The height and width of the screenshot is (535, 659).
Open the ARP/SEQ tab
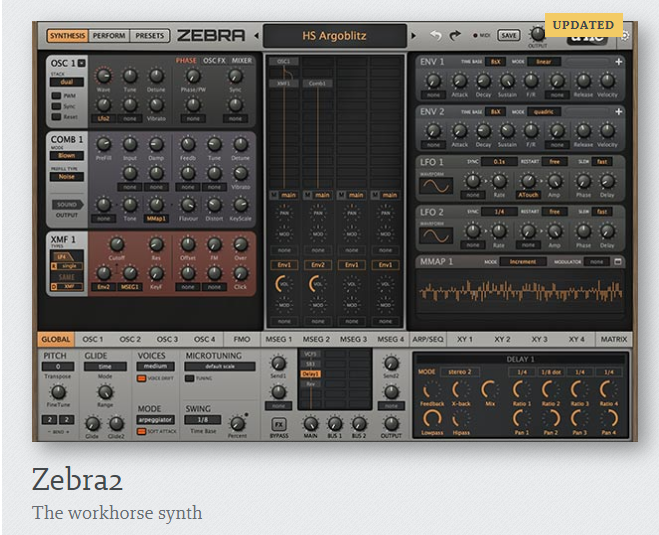(428, 339)
